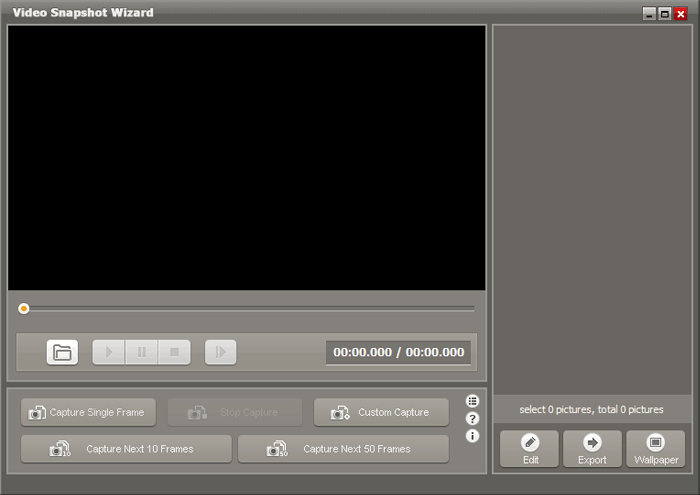700x495 pixels.
Task: Capture the next 10 frames
Action: (x=126, y=449)
